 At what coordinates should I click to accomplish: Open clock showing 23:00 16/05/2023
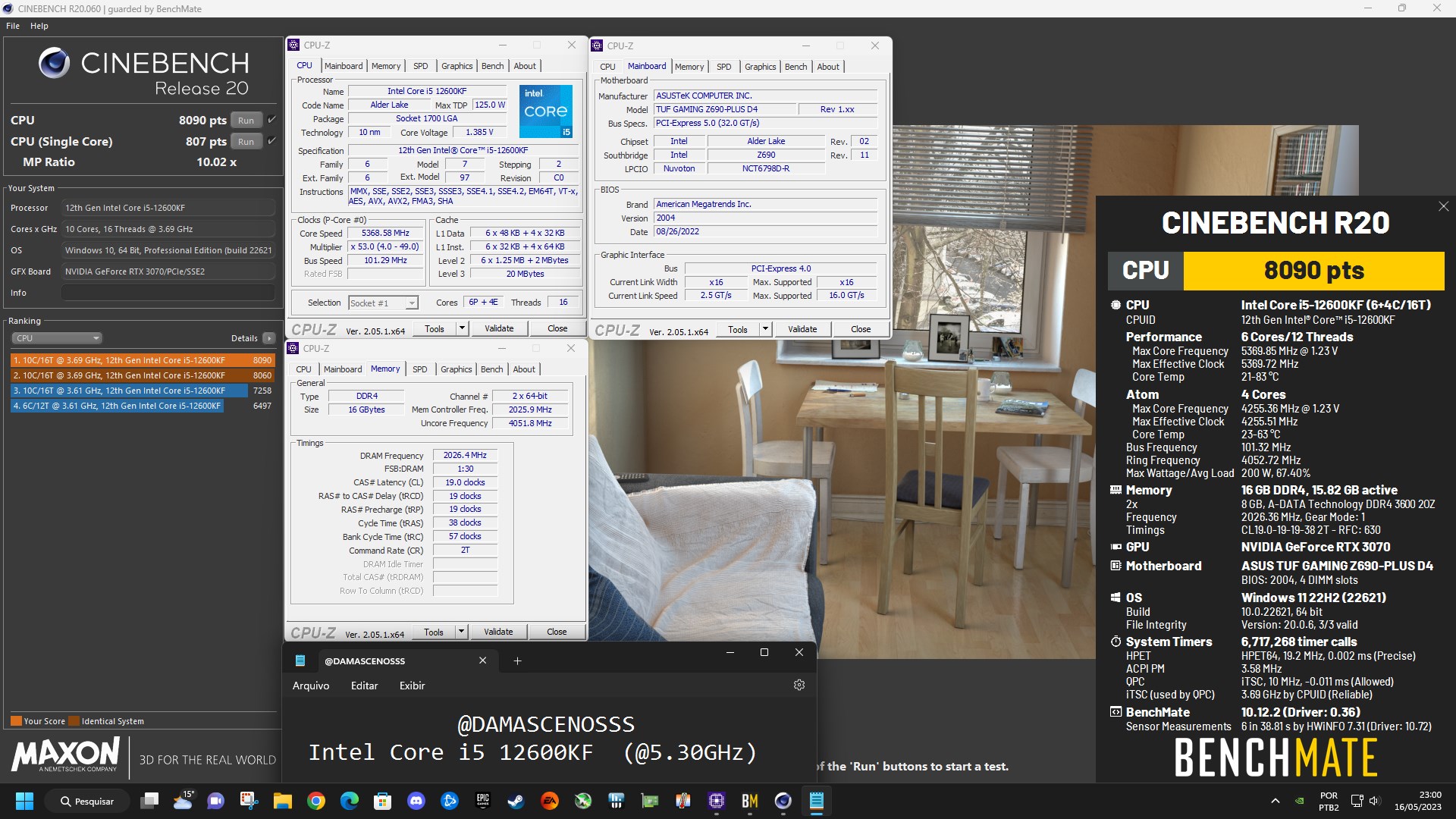point(1417,801)
